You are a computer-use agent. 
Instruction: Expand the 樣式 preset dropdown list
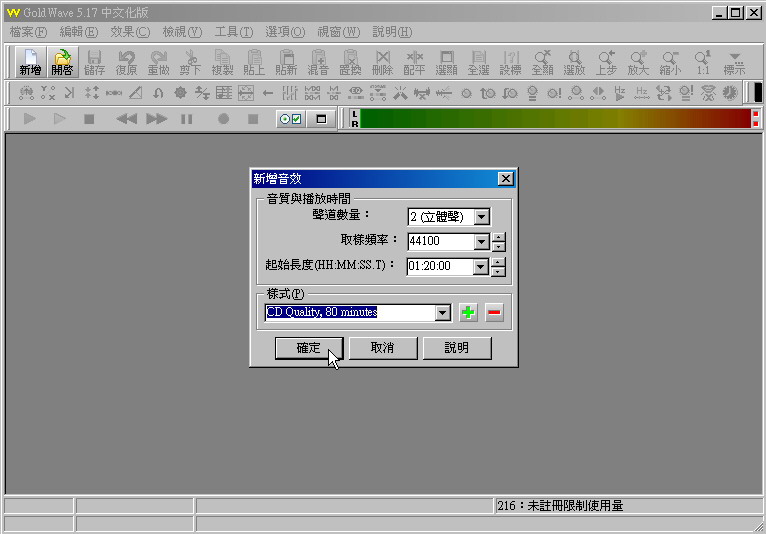(x=443, y=313)
